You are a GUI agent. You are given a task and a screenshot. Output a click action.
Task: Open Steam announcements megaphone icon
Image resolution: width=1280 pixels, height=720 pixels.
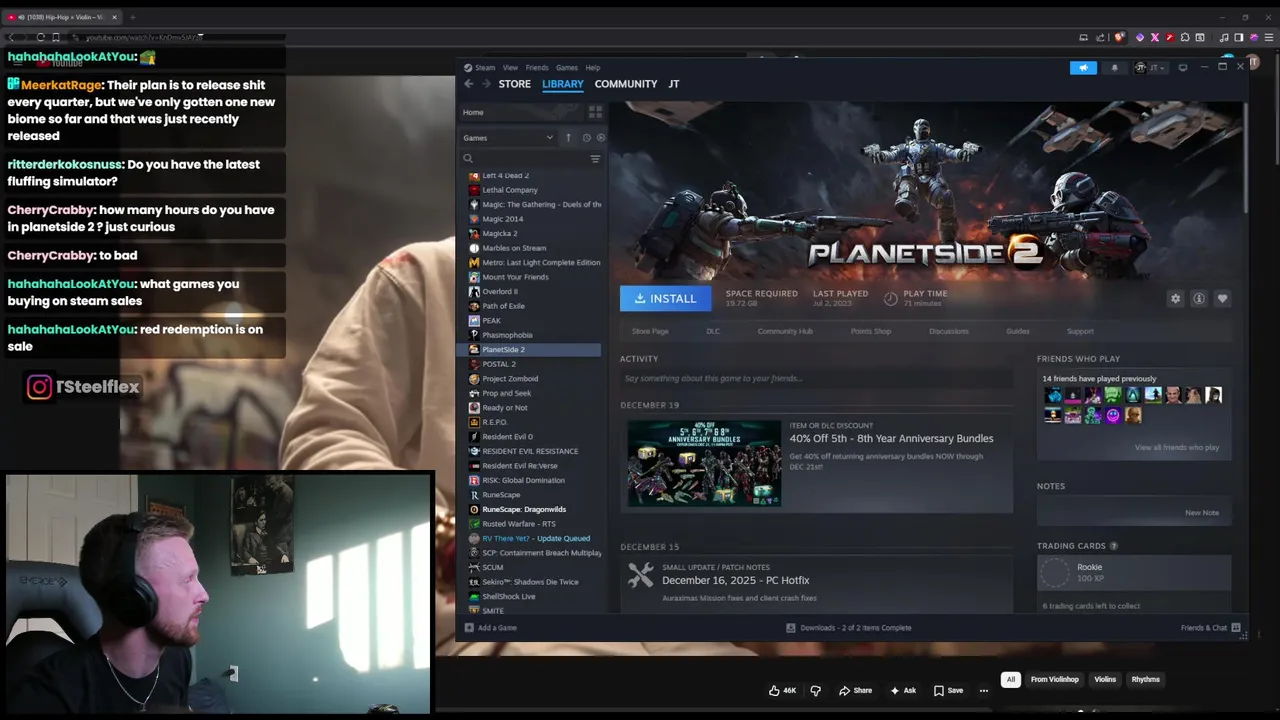(x=1083, y=67)
